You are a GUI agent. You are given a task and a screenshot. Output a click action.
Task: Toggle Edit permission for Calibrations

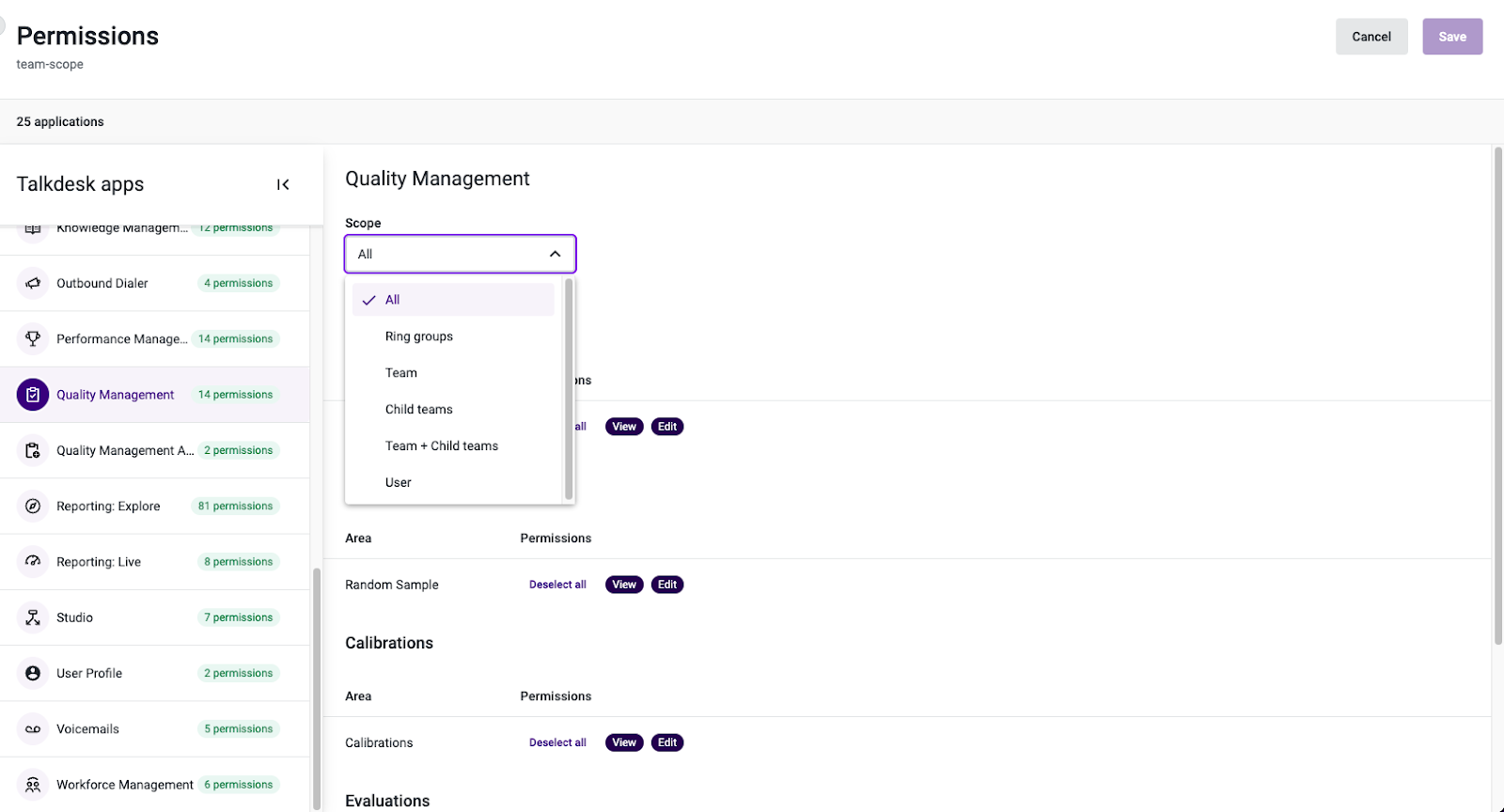coord(667,742)
